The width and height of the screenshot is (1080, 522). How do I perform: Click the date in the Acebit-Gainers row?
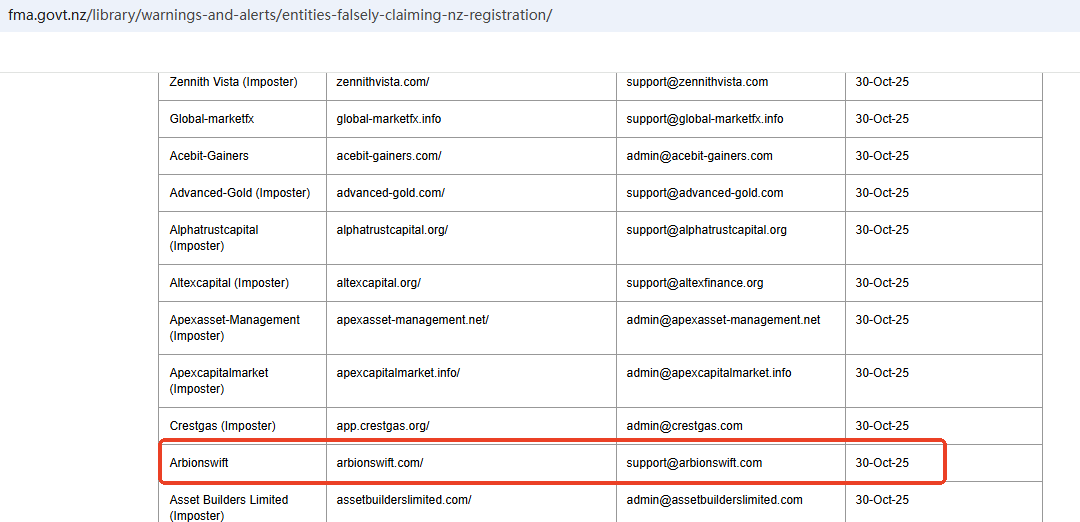coord(882,156)
